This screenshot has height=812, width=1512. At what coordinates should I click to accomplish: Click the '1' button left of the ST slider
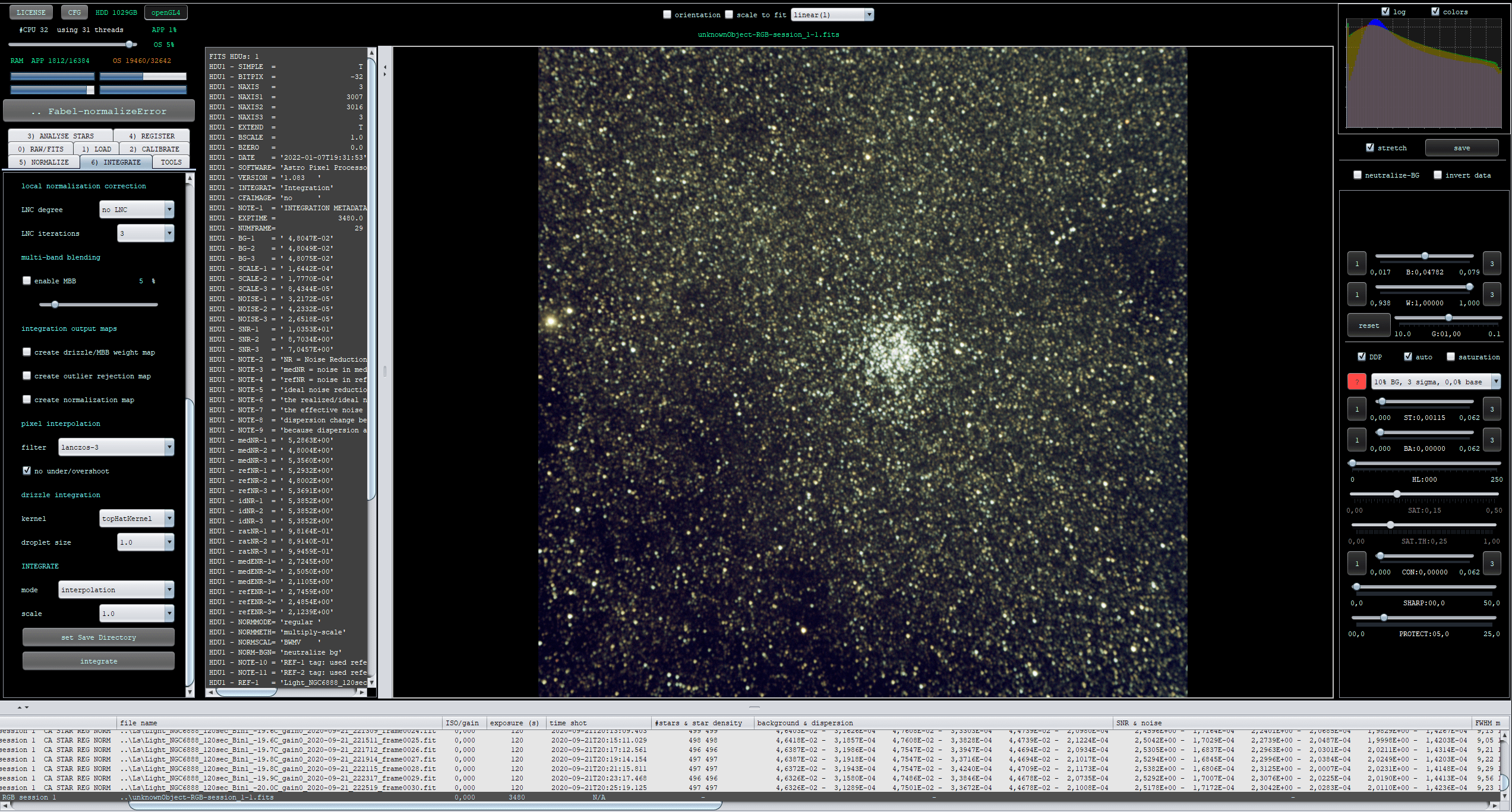1356,409
